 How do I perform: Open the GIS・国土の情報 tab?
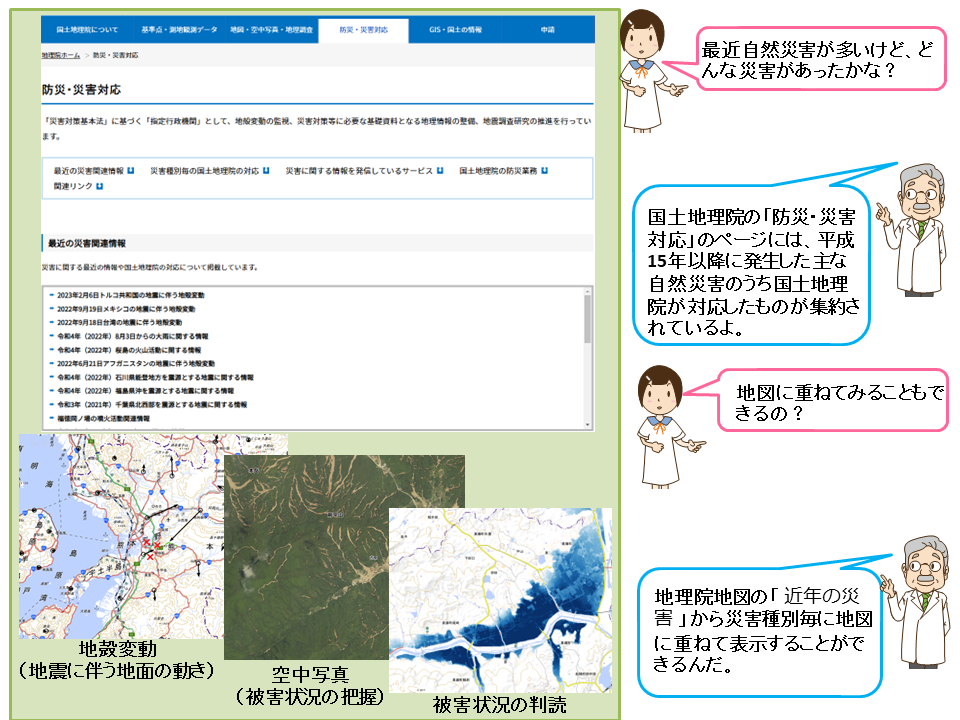point(456,29)
